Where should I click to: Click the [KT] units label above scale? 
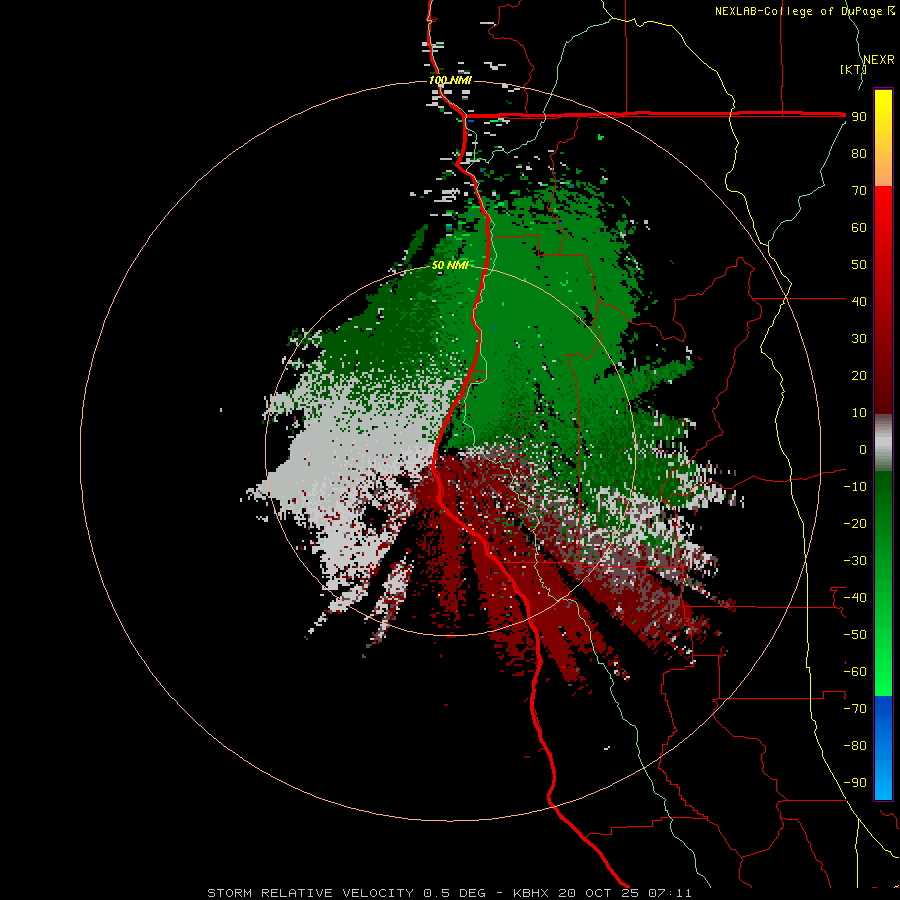point(853,69)
